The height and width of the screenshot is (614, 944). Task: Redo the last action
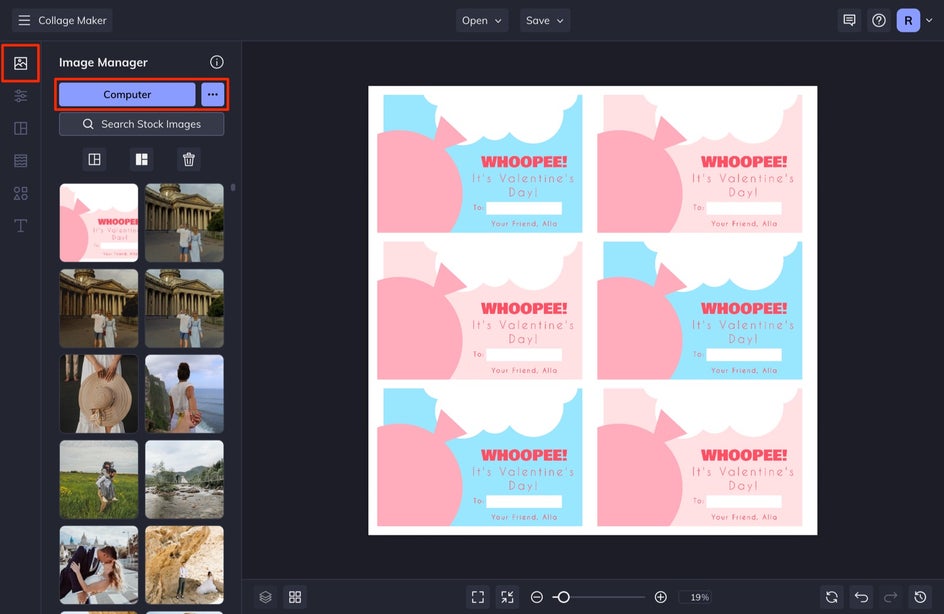pos(890,597)
